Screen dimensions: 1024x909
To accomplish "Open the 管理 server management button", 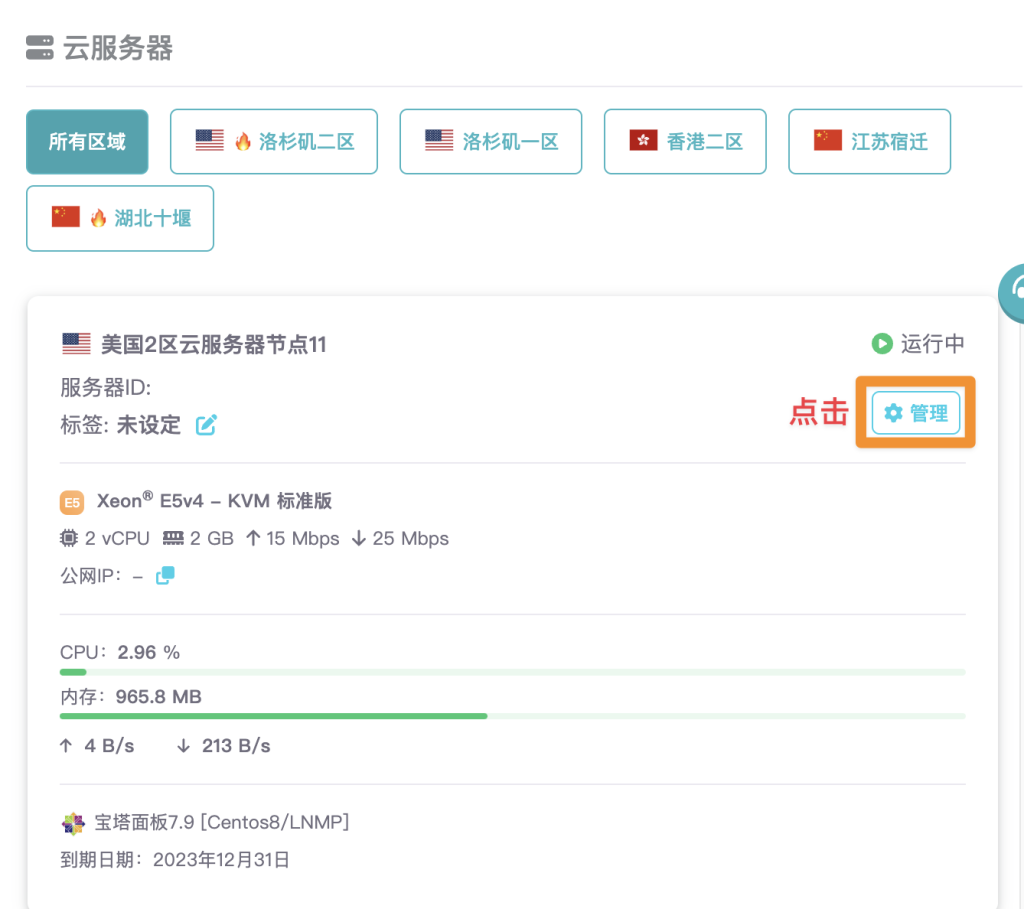I will point(916,413).
